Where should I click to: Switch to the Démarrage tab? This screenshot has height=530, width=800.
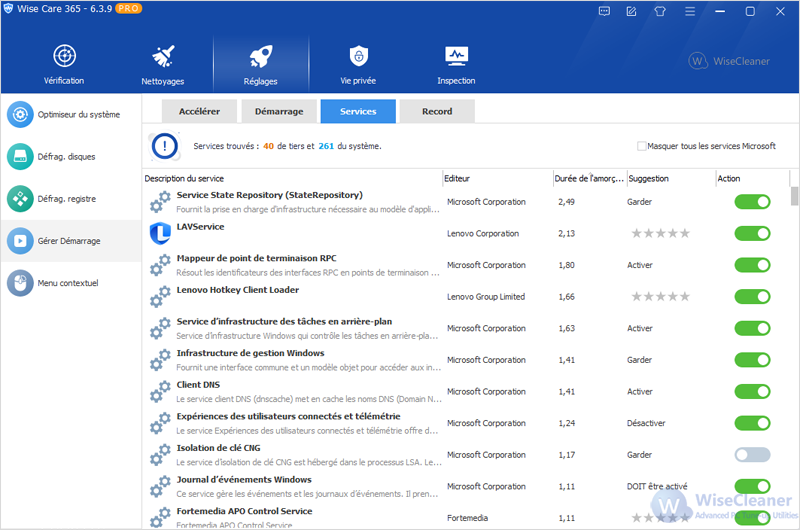pyautogui.click(x=279, y=111)
